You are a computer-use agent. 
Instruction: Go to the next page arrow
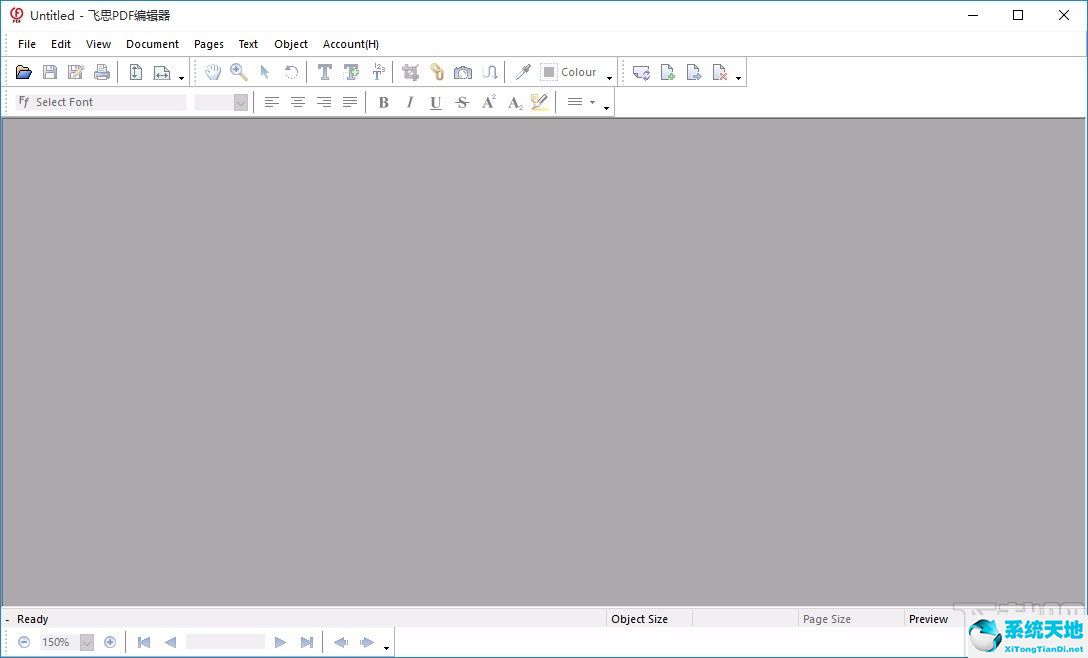280,642
